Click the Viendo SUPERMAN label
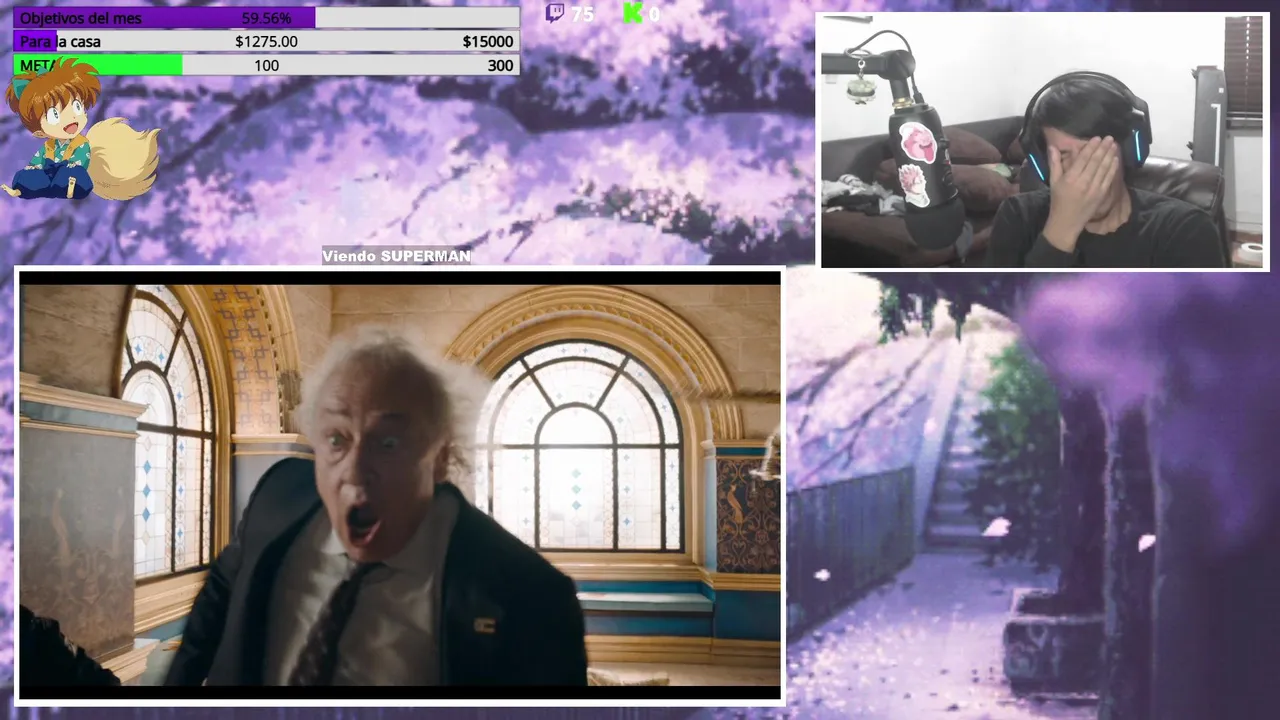The image size is (1280, 720). pos(396,256)
